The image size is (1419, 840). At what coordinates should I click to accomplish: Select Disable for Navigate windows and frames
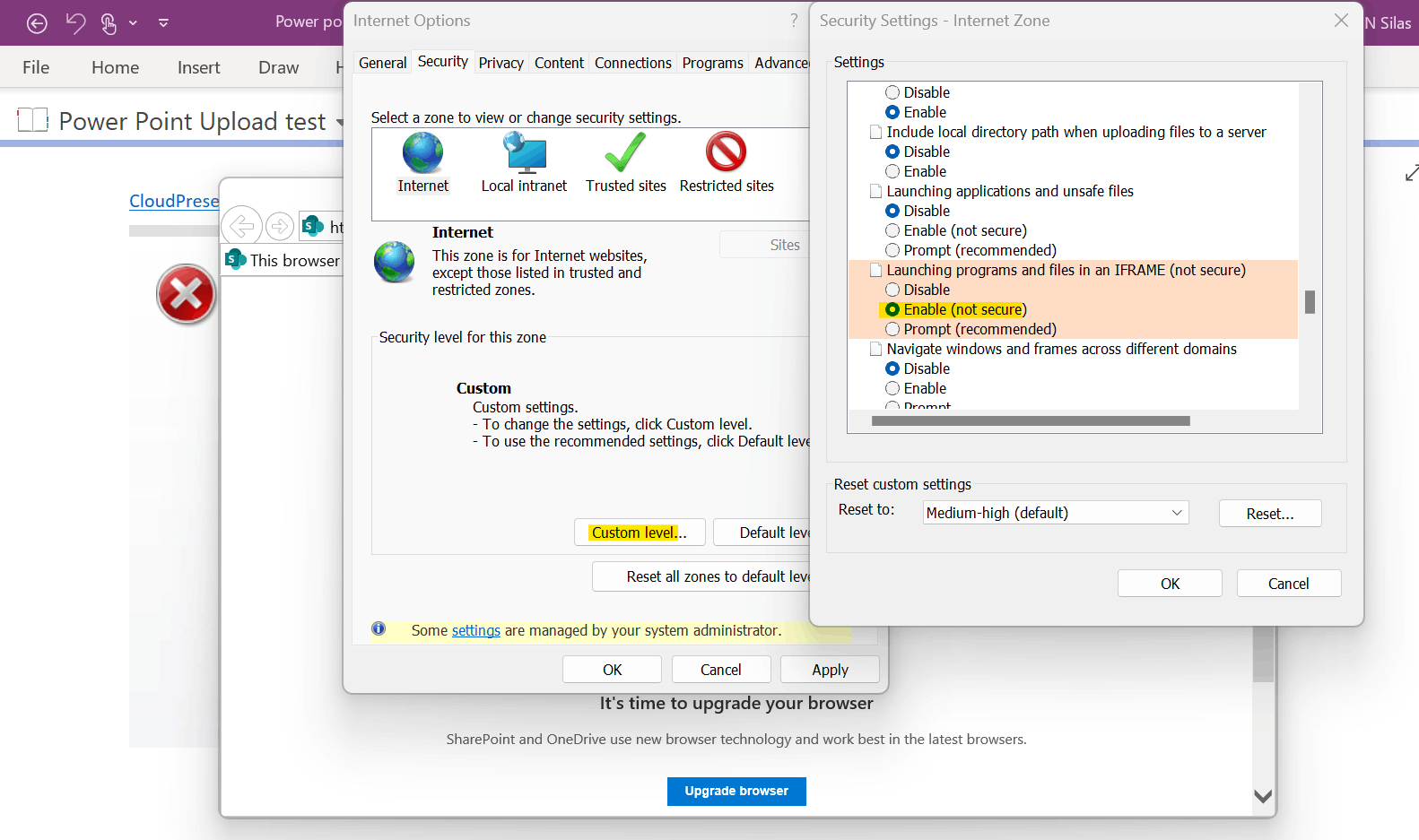[x=892, y=368]
